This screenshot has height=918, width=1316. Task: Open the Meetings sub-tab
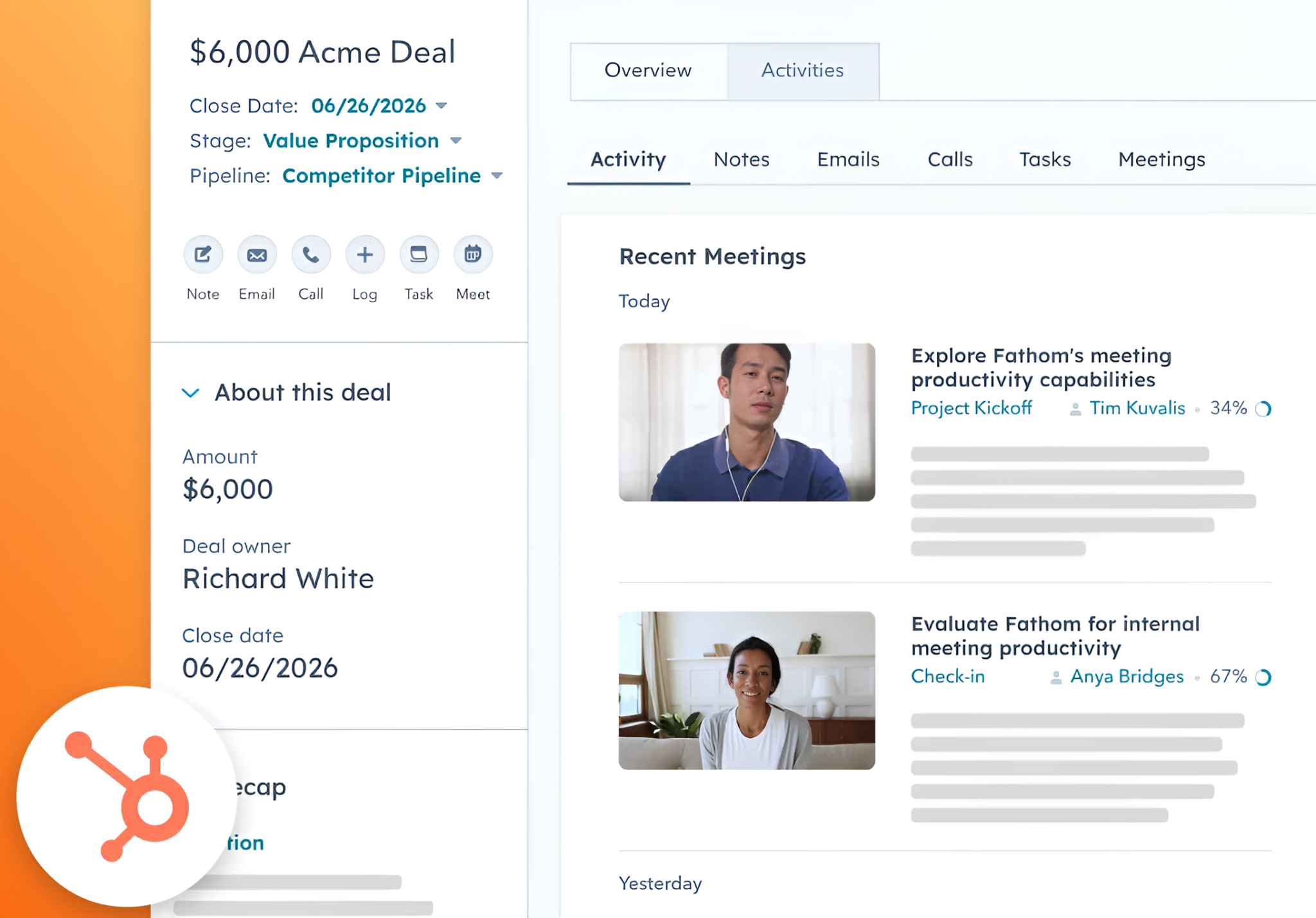[1162, 160]
